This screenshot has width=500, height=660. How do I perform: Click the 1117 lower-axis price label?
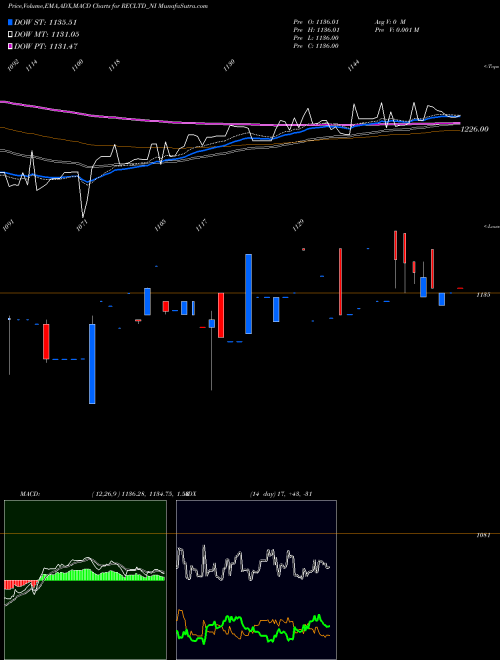coord(204,225)
